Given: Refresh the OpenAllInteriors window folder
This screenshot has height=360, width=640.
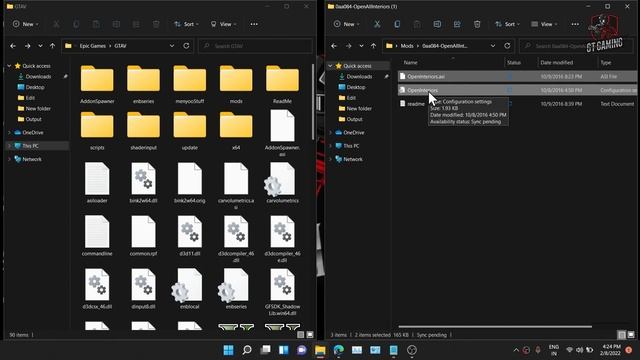Looking at the screenshot, I should click(x=507, y=46).
